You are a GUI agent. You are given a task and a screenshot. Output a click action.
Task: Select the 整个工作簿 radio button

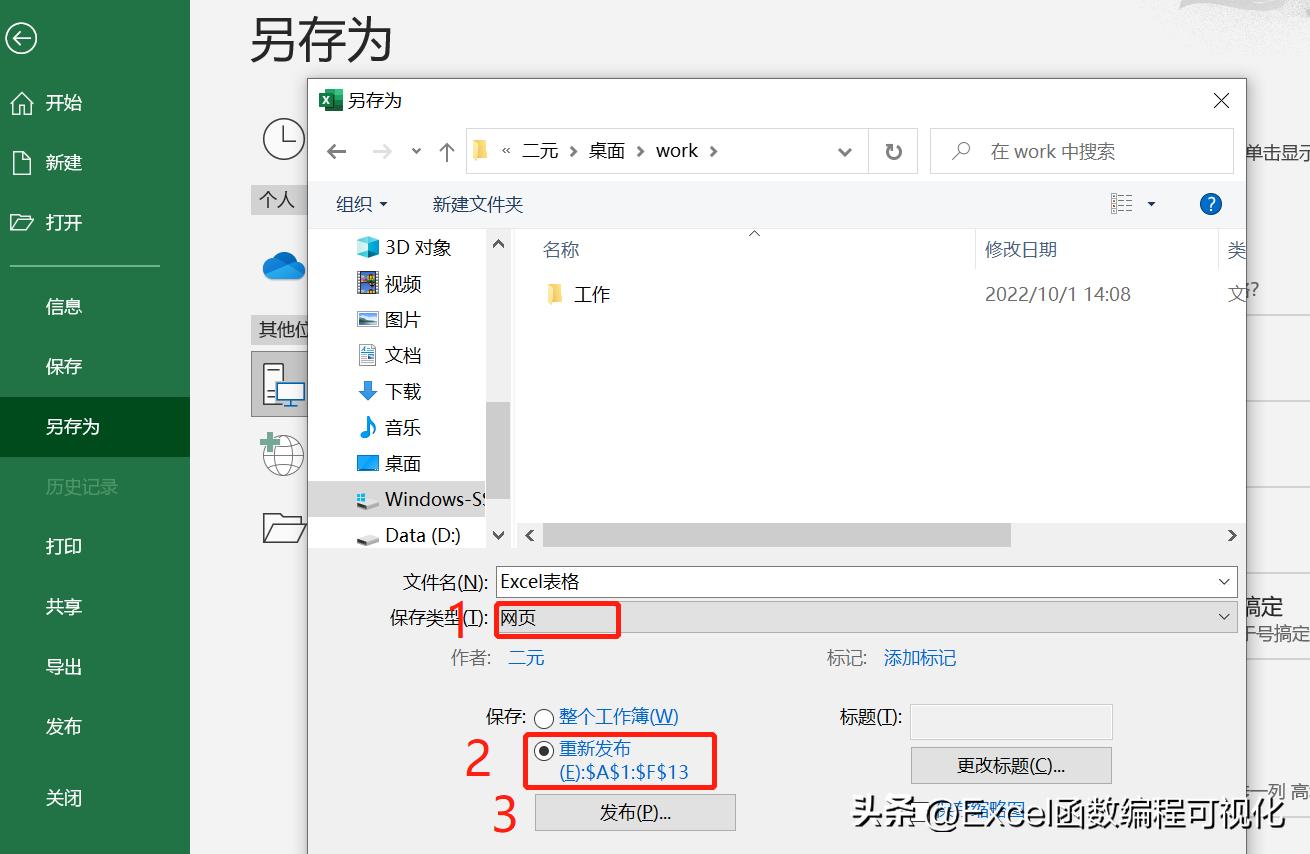pos(544,717)
